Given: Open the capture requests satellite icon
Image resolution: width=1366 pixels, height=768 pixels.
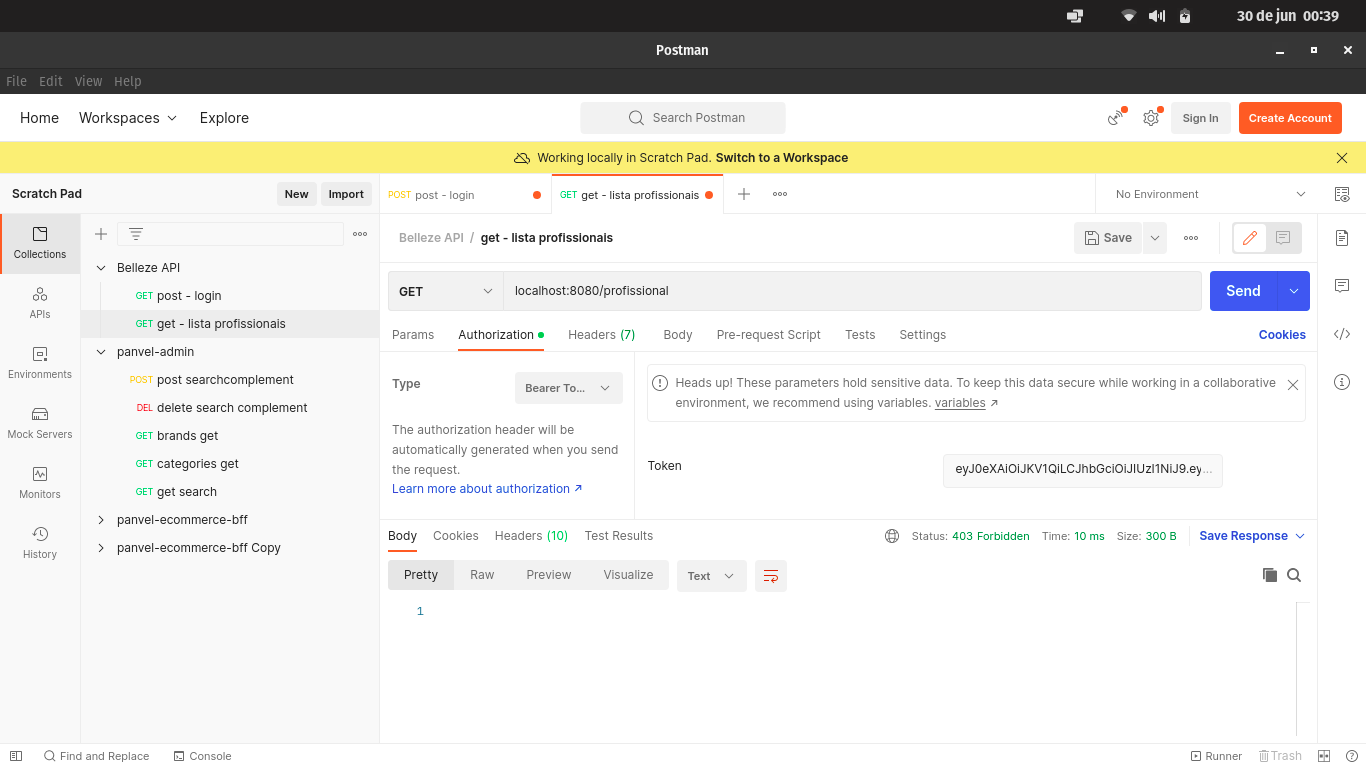Looking at the screenshot, I should coord(1115,118).
